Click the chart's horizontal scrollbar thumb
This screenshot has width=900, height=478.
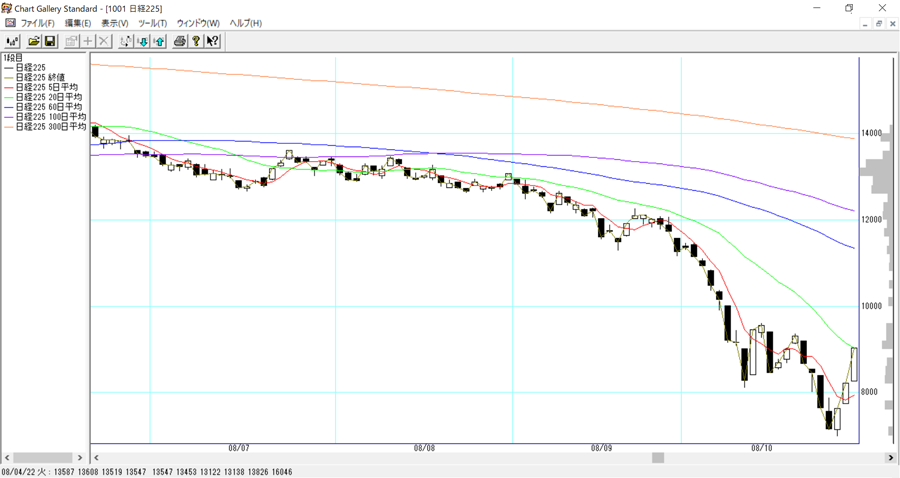(658, 458)
